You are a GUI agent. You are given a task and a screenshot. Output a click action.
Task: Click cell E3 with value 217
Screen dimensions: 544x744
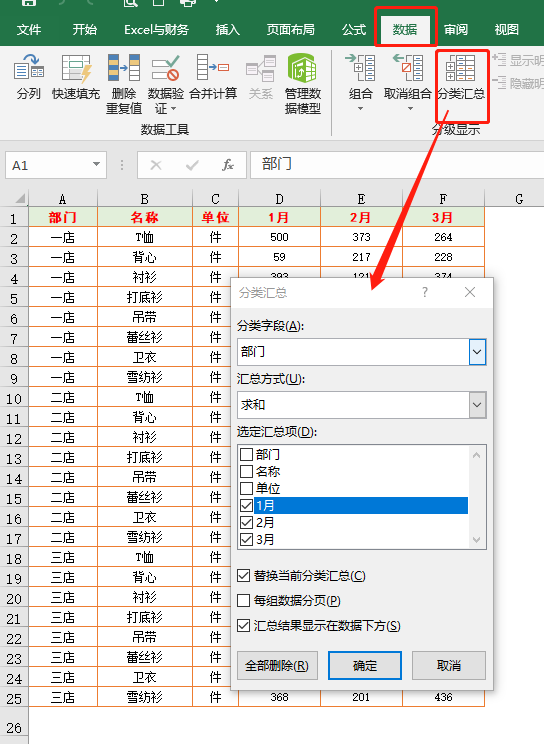pos(361,257)
